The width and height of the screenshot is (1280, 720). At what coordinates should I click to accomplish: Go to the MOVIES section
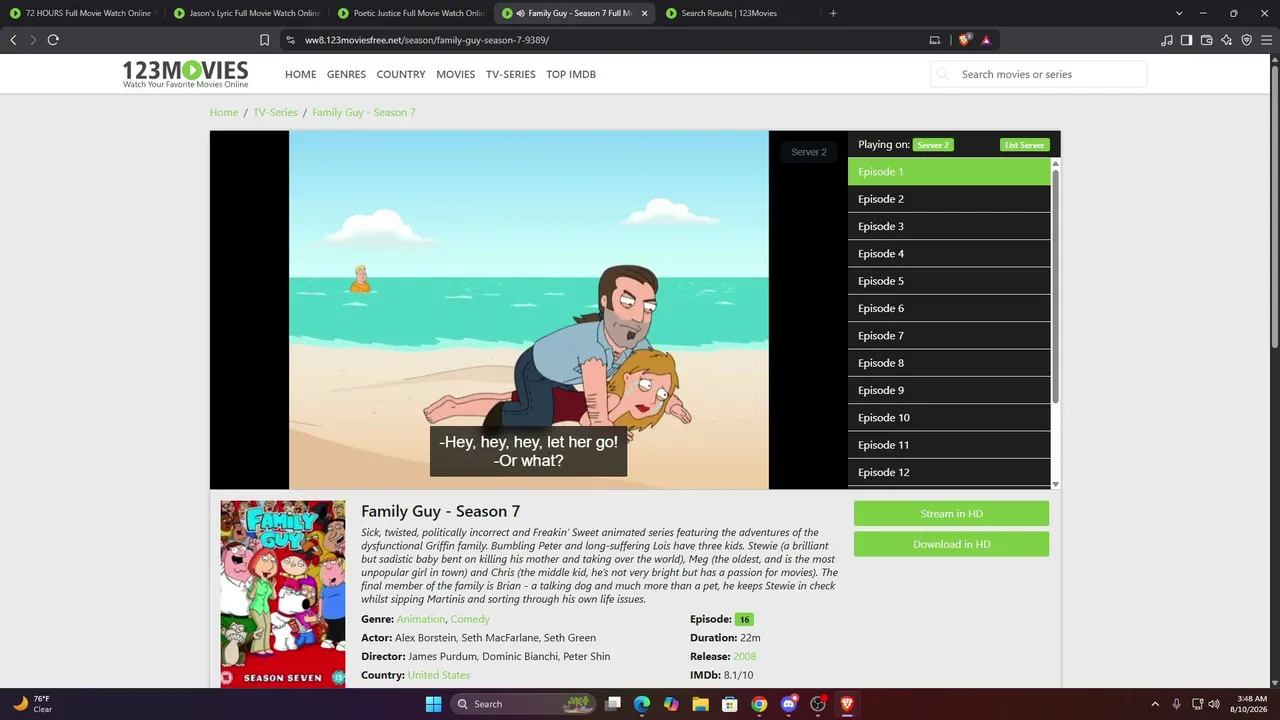(x=455, y=74)
